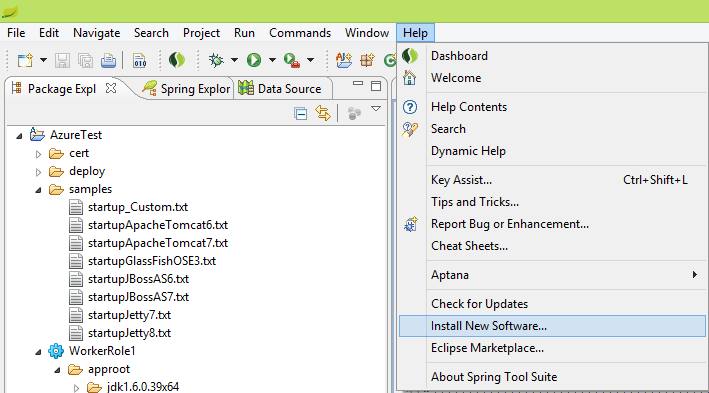Click the Debug bug icon
The width and height of the screenshot is (709, 393).
pos(216,60)
